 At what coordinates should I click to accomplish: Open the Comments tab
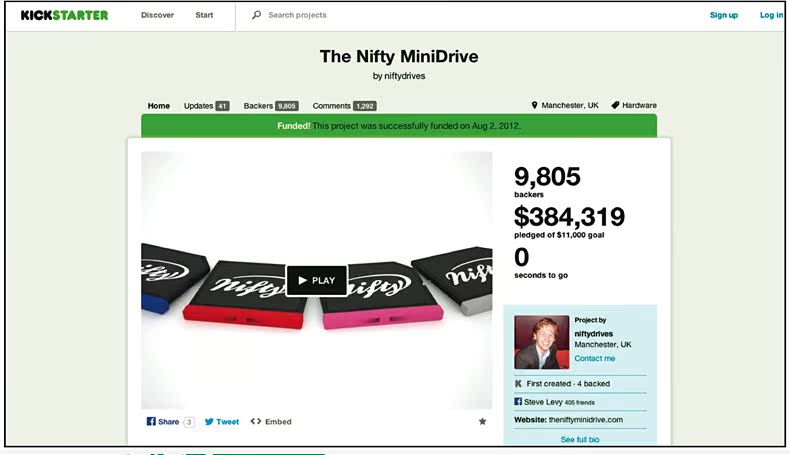(x=344, y=106)
